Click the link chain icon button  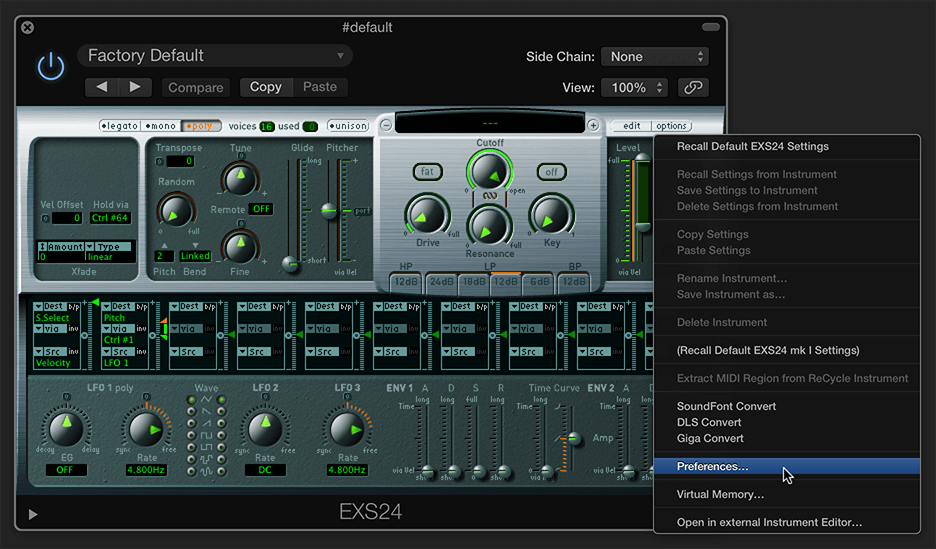pyautogui.click(x=693, y=88)
